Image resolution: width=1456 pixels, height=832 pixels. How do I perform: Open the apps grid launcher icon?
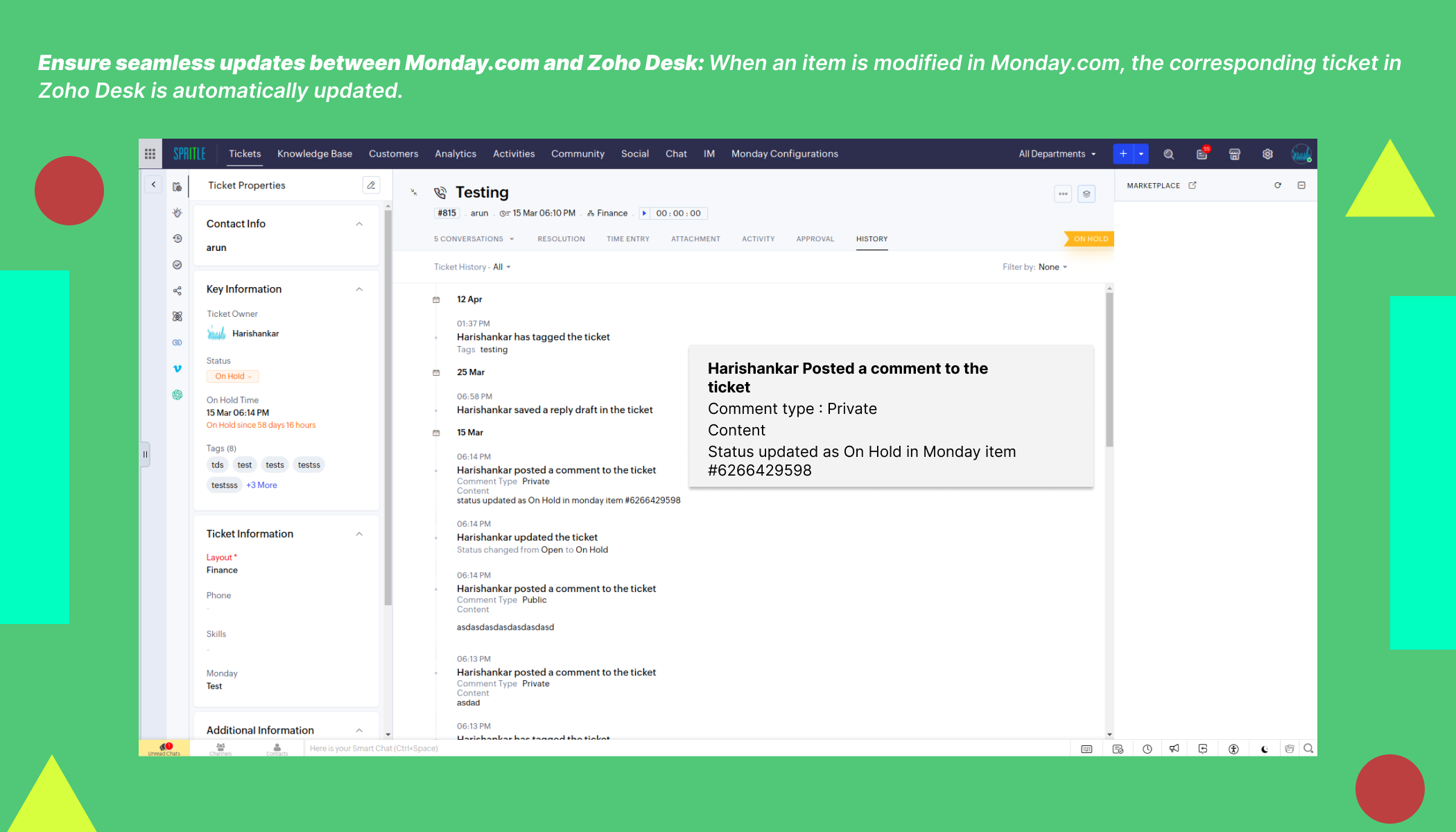tap(150, 154)
